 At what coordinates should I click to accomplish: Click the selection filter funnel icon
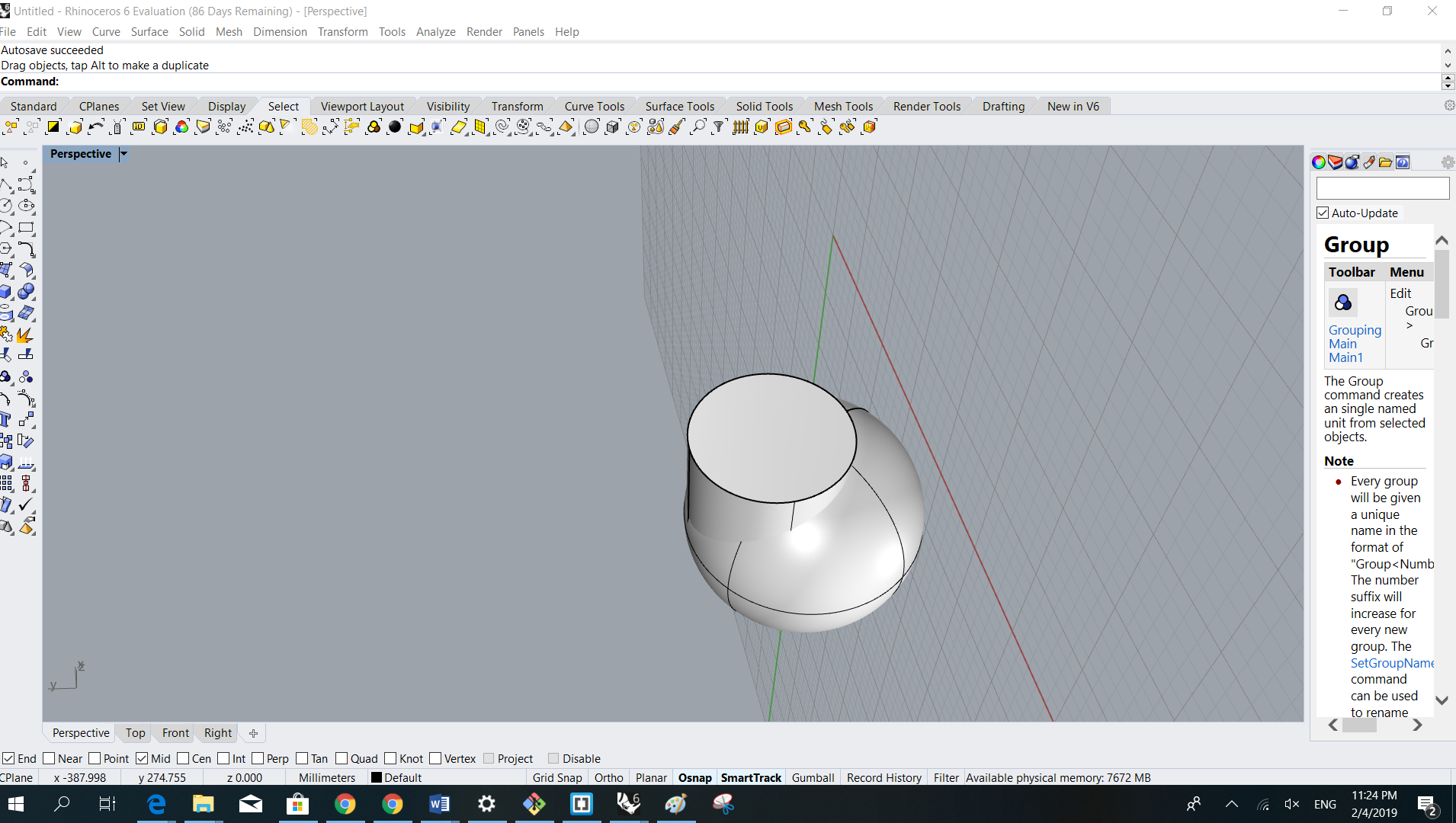719,127
